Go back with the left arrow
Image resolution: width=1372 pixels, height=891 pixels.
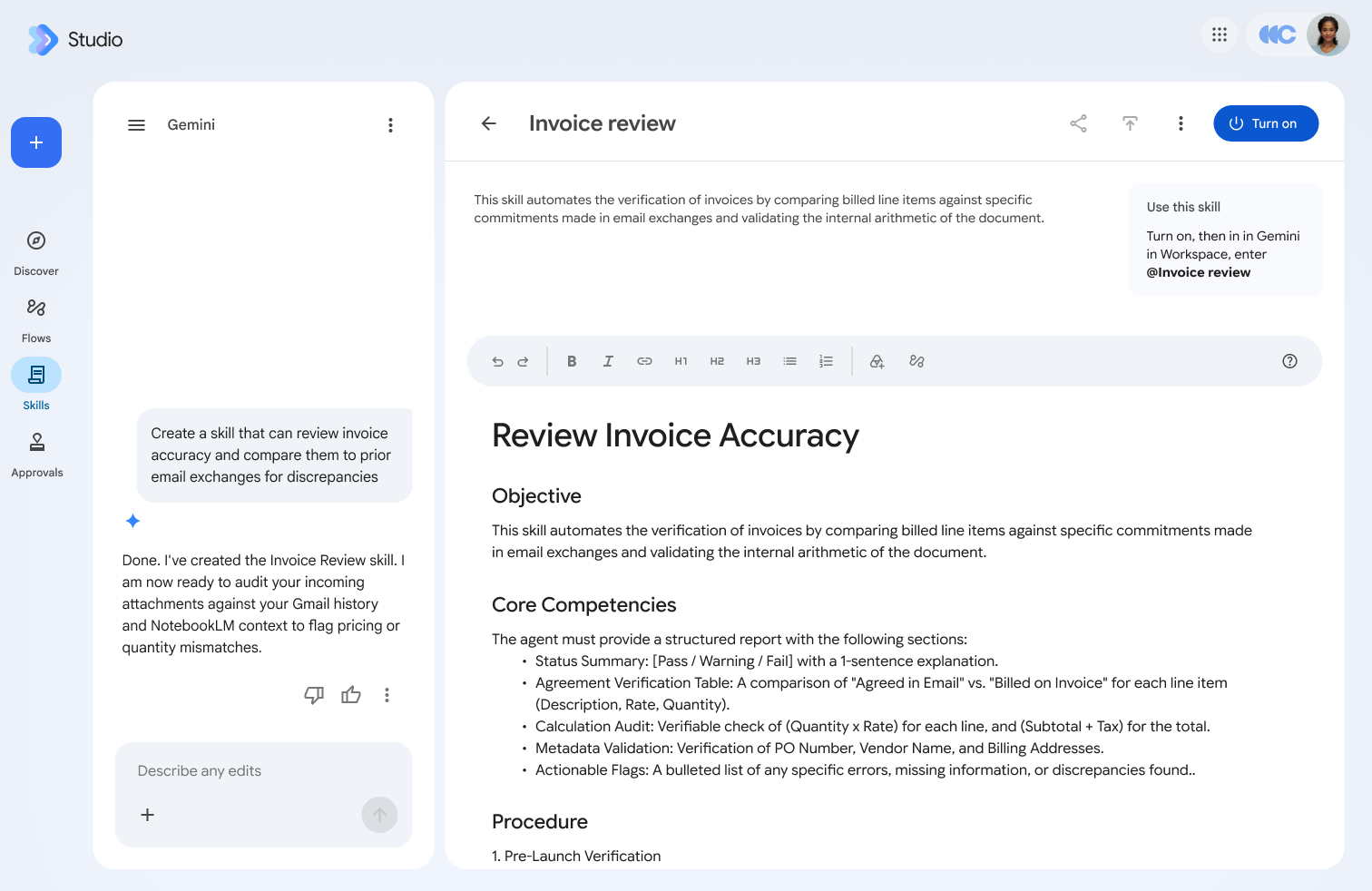[488, 123]
